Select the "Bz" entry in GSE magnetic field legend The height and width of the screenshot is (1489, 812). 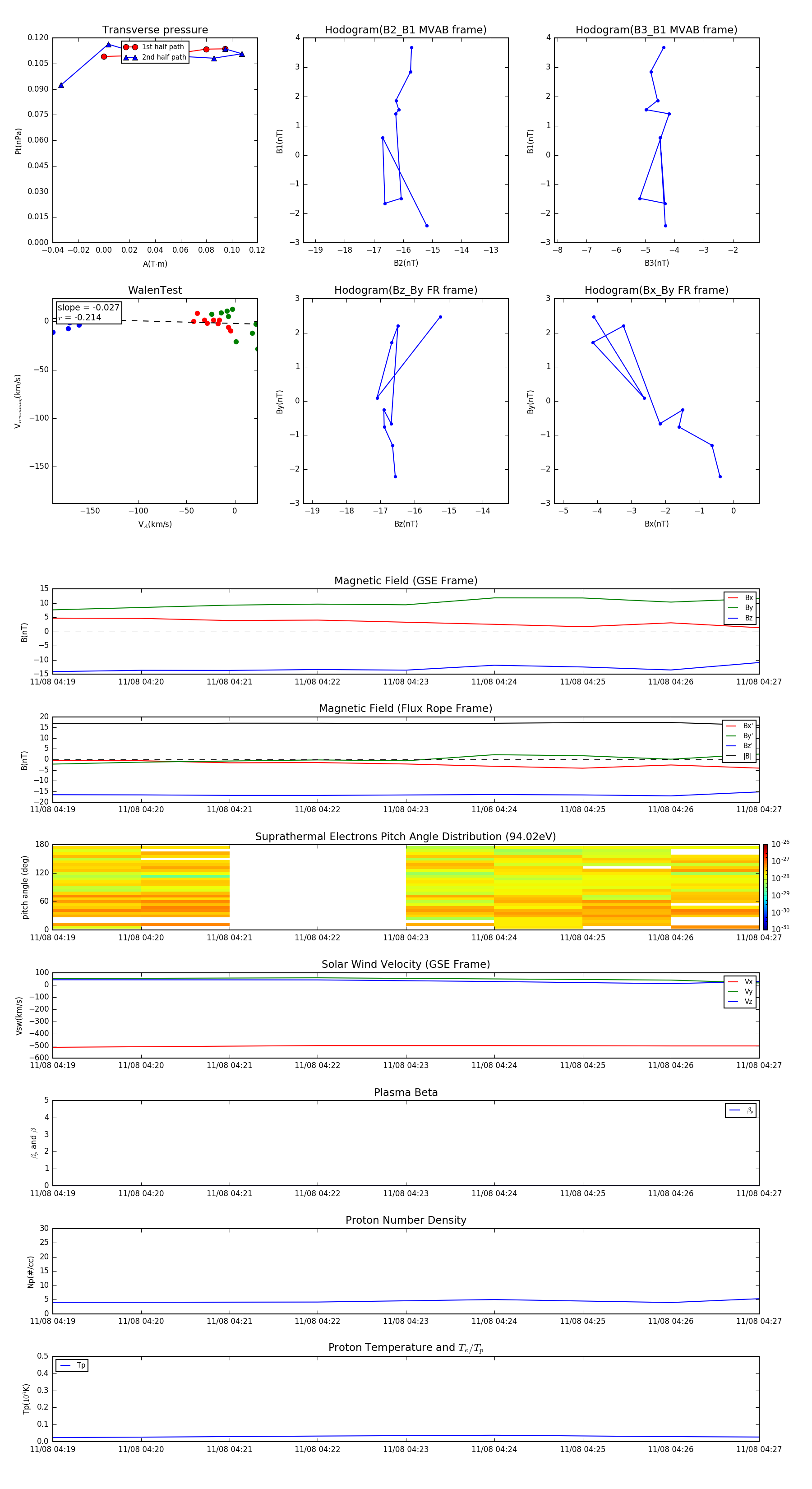tap(740, 619)
